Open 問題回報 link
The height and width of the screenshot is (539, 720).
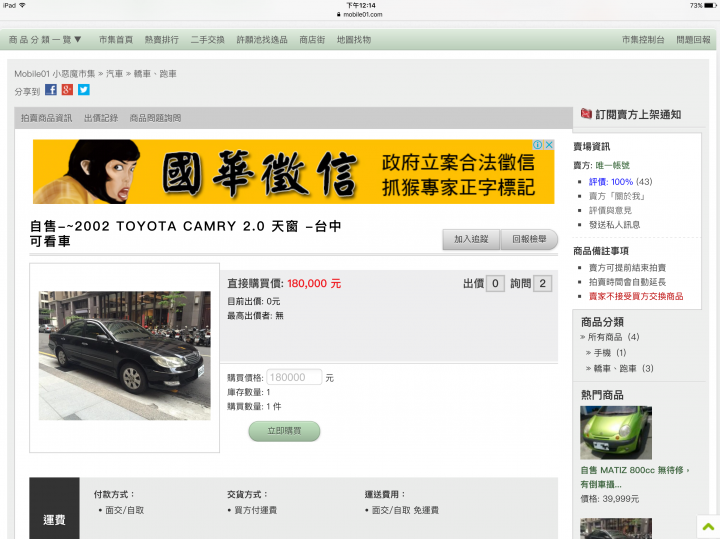click(693, 40)
